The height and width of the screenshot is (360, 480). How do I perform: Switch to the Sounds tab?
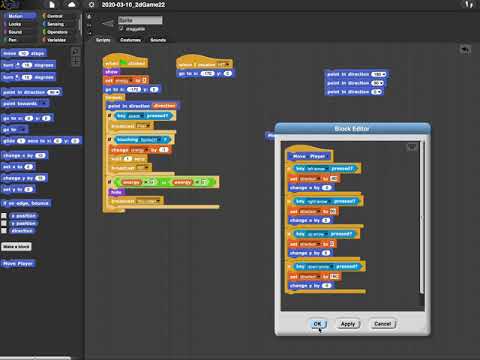coord(158,40)
